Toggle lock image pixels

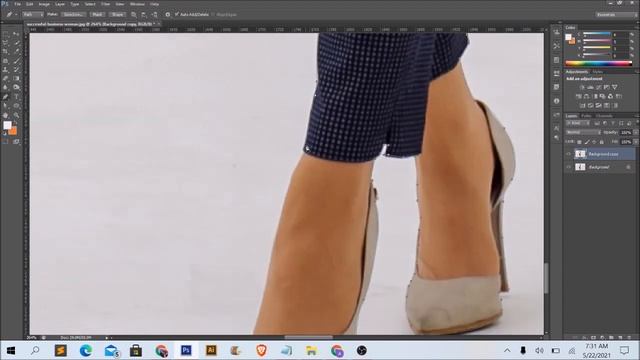click(x=587, y=142)
